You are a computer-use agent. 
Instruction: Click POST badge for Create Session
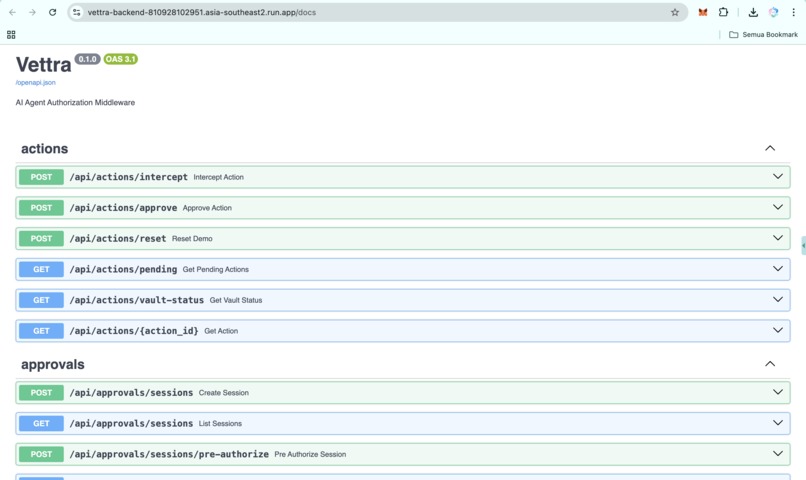tap(41, 393)
